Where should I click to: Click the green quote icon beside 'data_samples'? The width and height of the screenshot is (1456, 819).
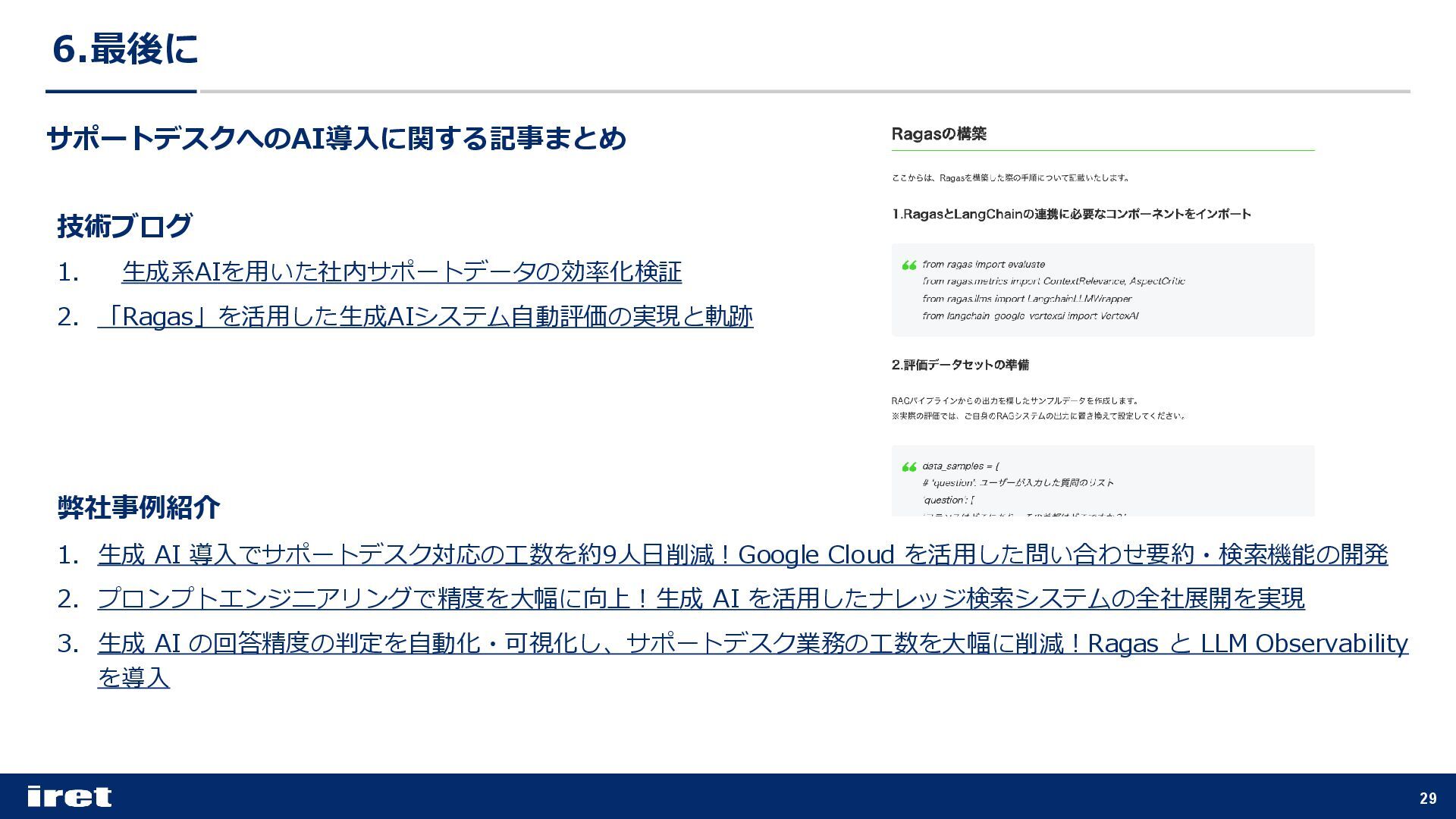(908, 467)
